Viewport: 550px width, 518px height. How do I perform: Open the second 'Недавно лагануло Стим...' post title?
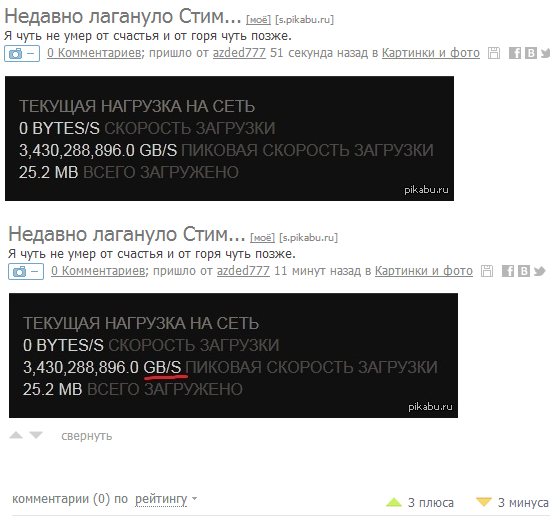coord(127,234)
